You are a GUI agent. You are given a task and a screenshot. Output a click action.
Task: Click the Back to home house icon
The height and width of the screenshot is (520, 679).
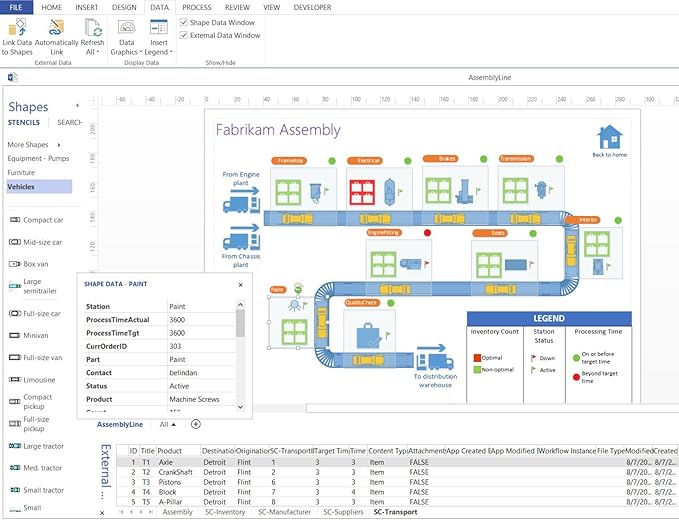pos(609,137)
